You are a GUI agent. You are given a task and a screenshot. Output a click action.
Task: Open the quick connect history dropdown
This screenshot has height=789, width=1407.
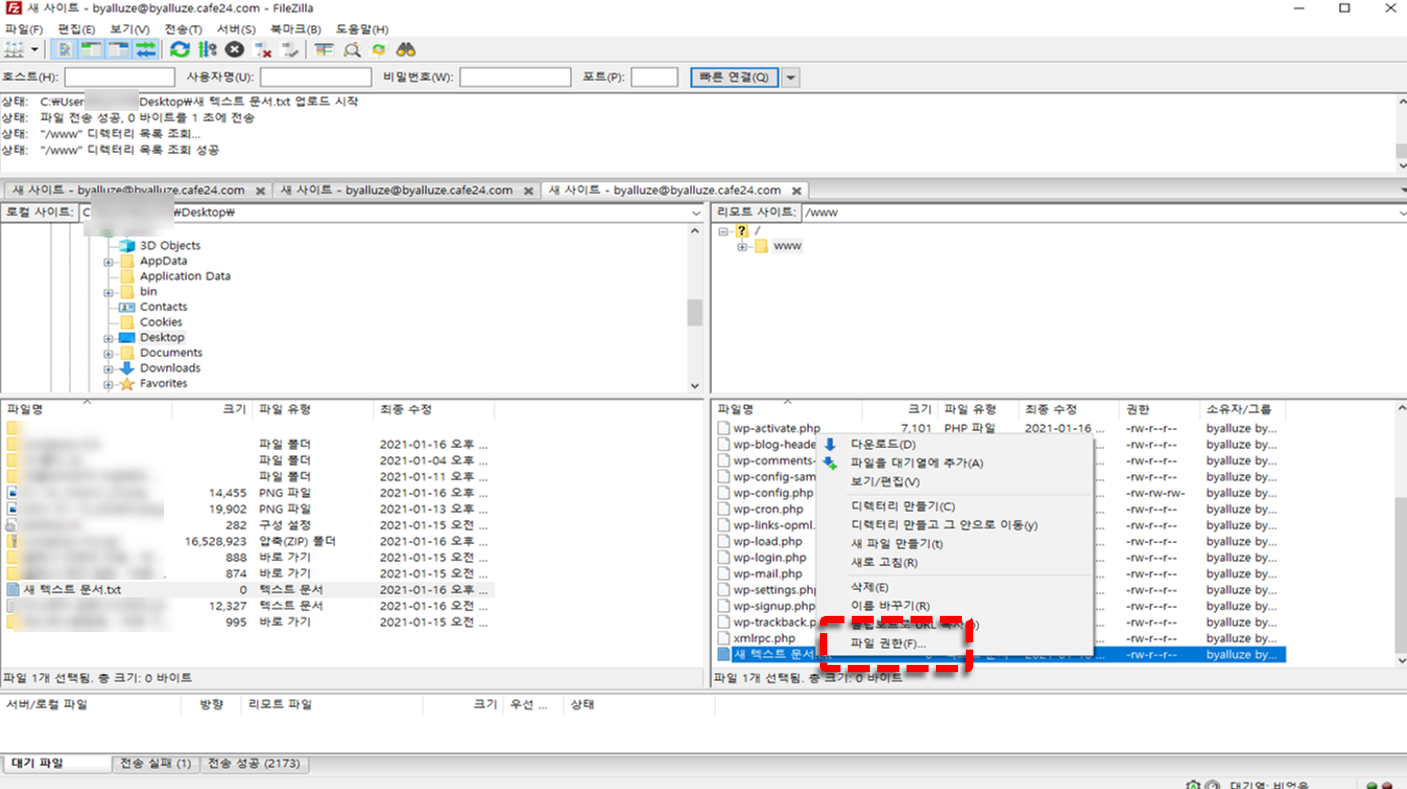(791, 77)
